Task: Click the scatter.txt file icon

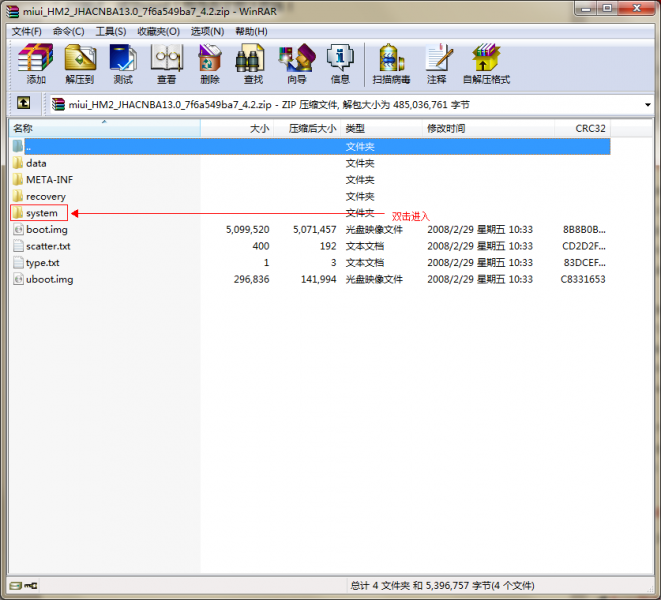Action: point(18,246)
